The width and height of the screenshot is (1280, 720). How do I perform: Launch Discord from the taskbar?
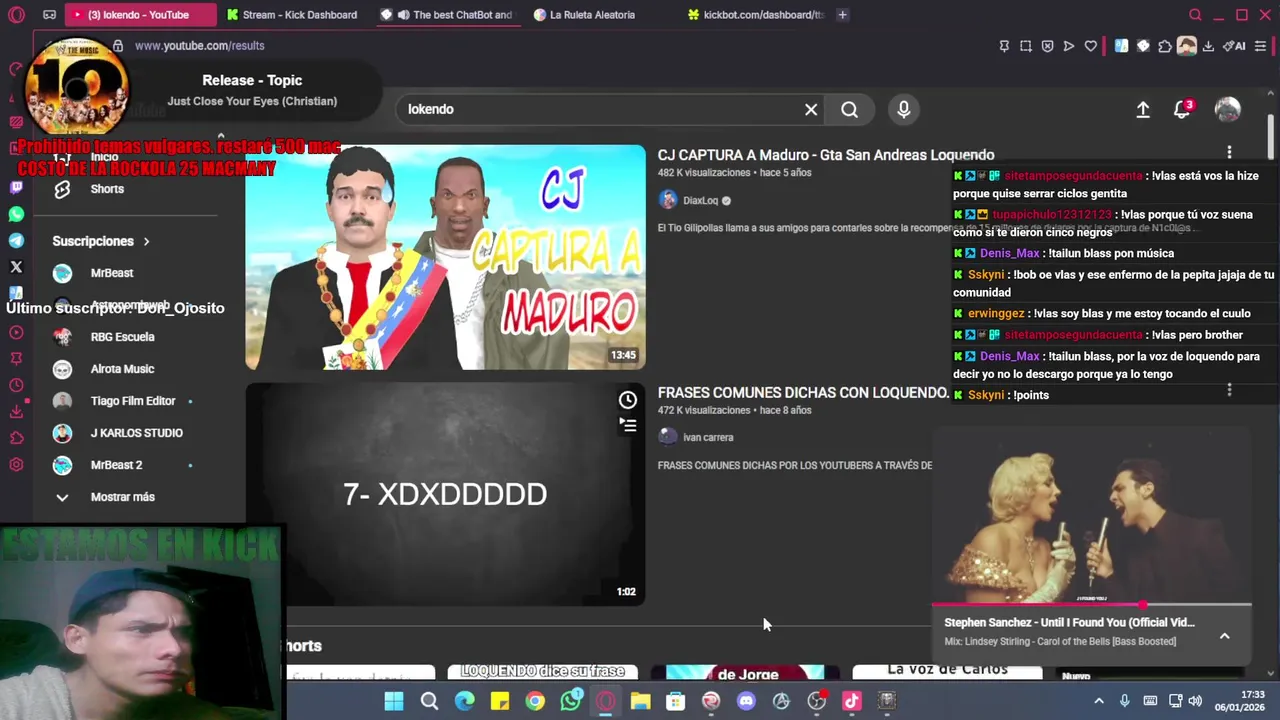click(746, 701)
